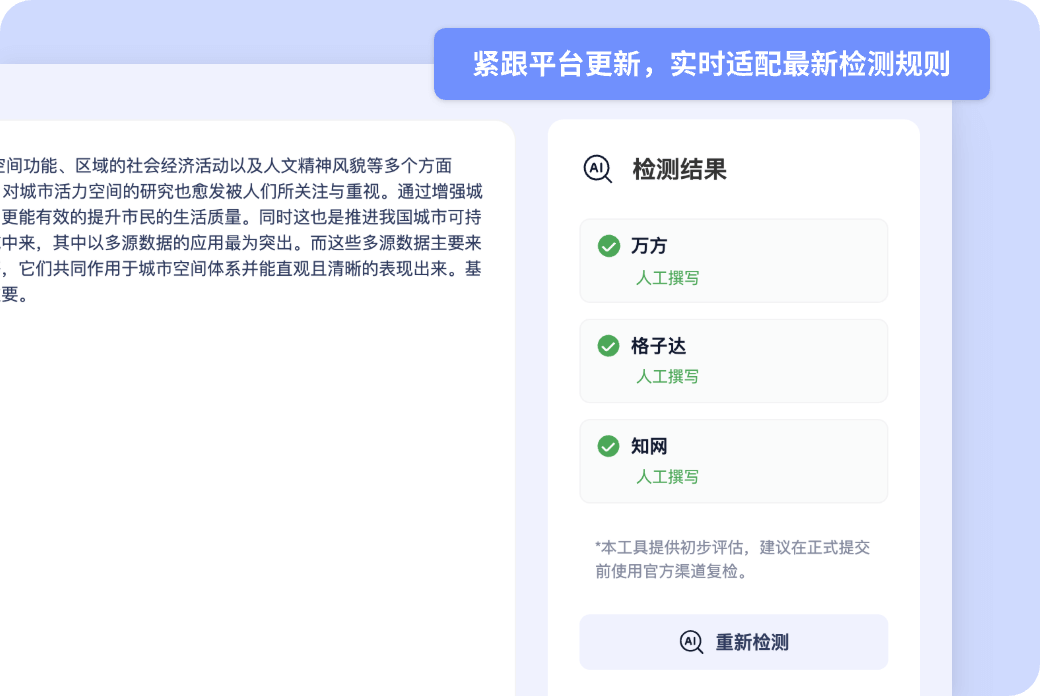Click the line 对城市活力空间的研究也愈发被人们所关注
This screenshot has width=1040, height=696.
click(241, 191)
